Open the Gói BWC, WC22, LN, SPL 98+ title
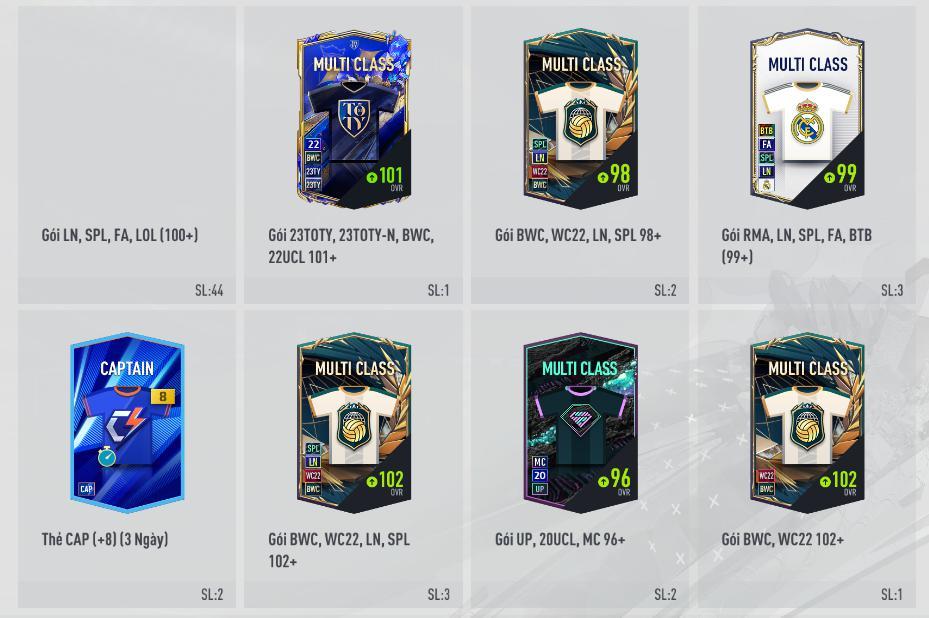 578,235
